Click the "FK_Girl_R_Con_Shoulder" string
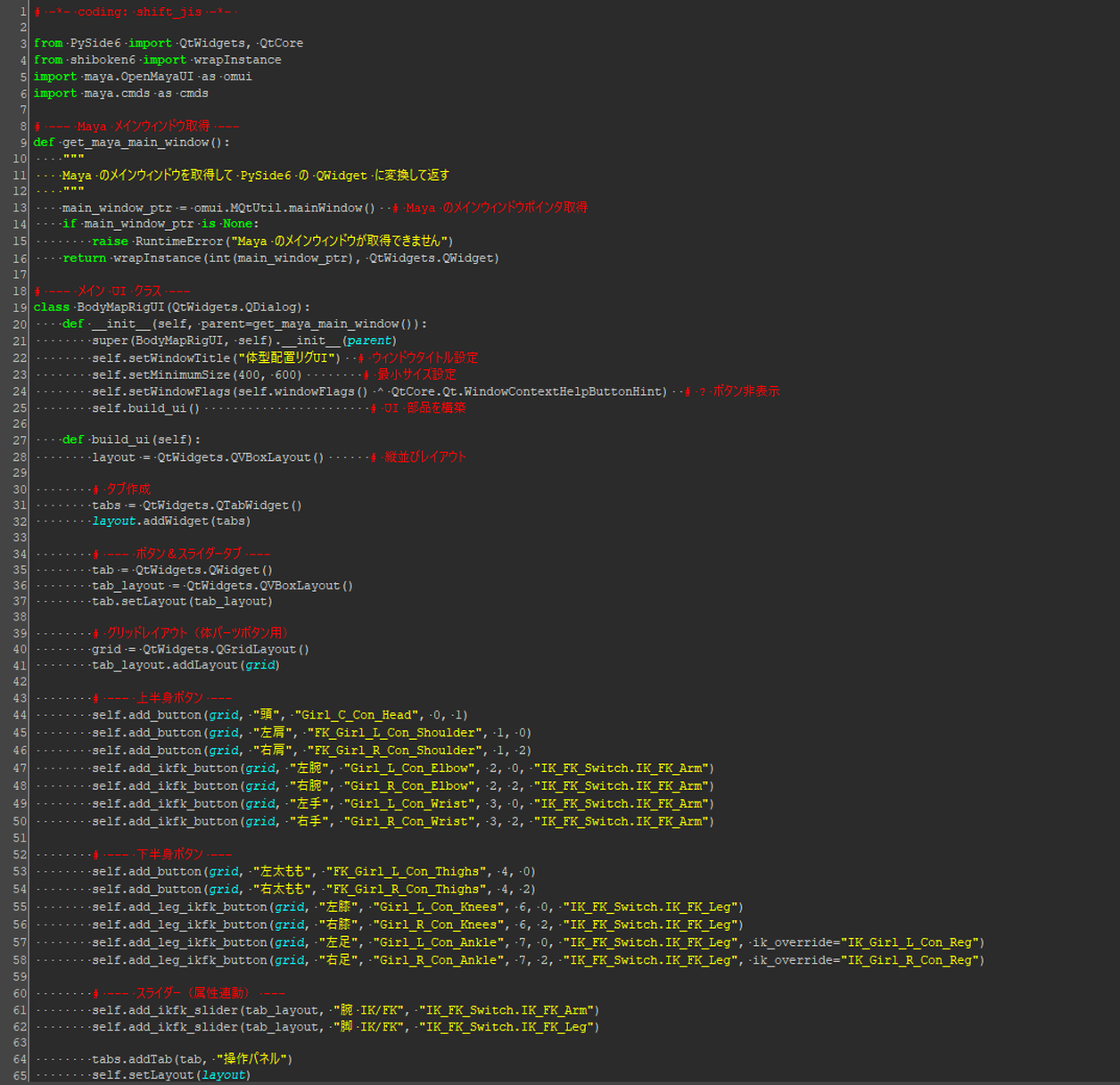The image size is (1120, 1085). point(394,751)
